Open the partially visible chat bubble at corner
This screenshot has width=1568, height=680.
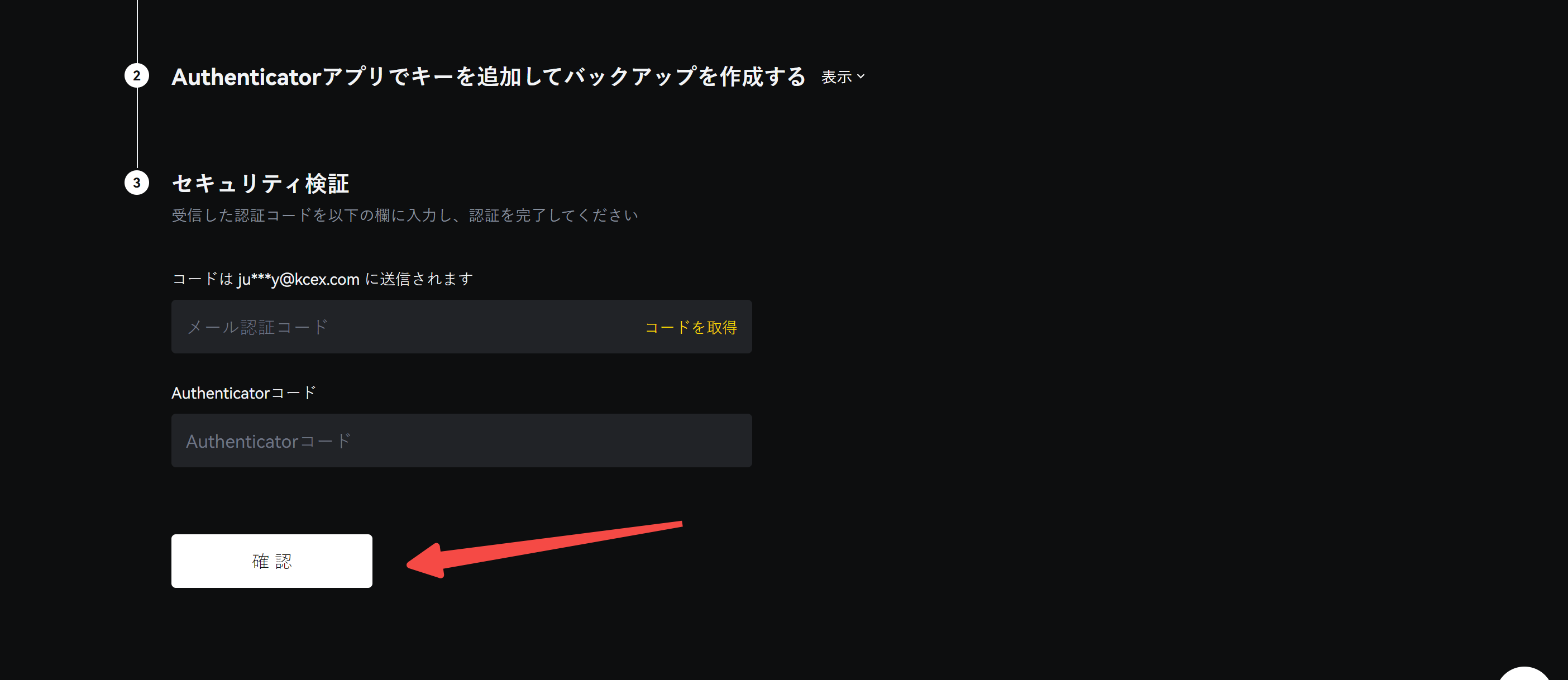coord(1526,674)
